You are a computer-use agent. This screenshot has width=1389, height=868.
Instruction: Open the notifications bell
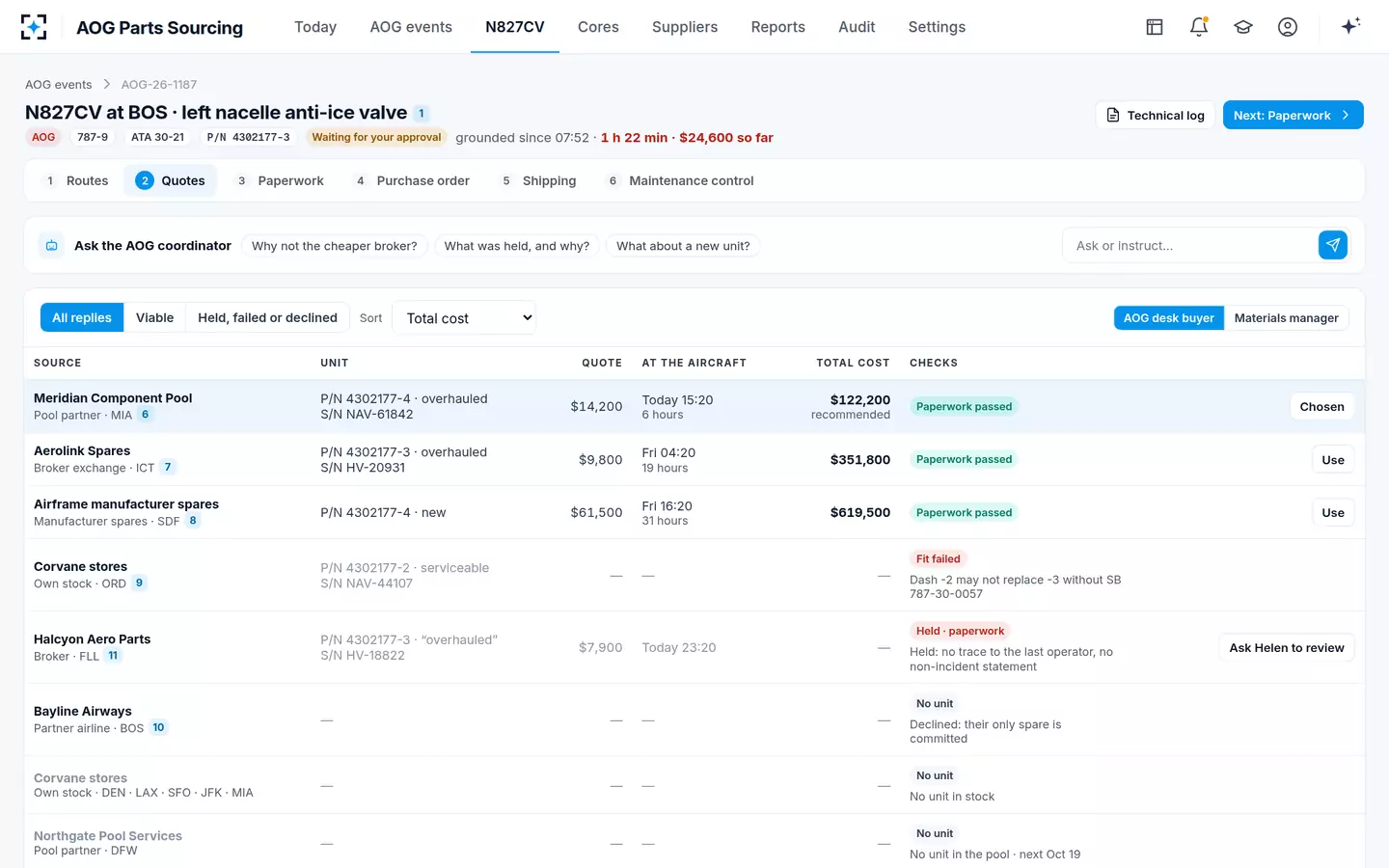click(1199, 27)
